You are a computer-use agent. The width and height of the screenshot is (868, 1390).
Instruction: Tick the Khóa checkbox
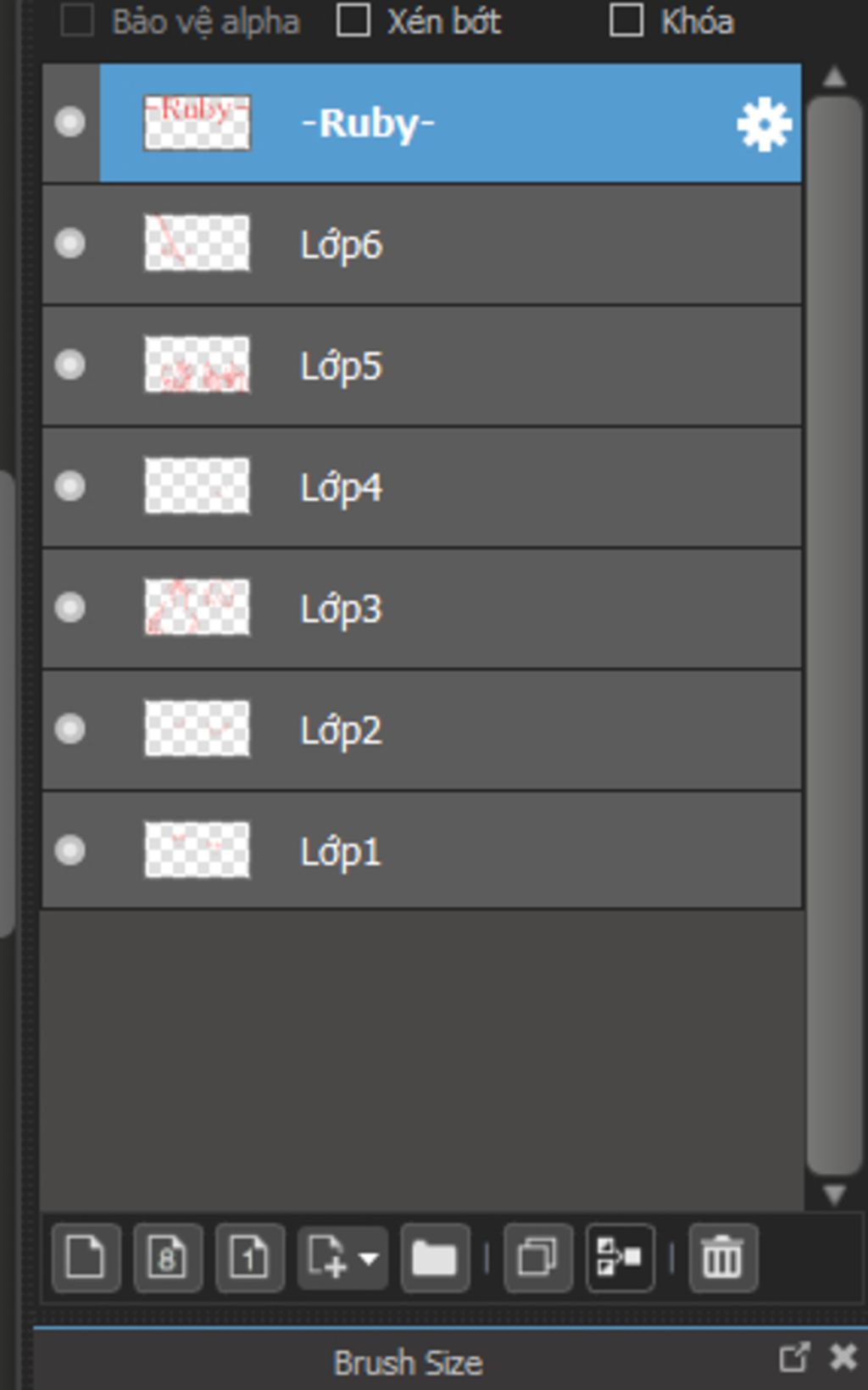626,20
